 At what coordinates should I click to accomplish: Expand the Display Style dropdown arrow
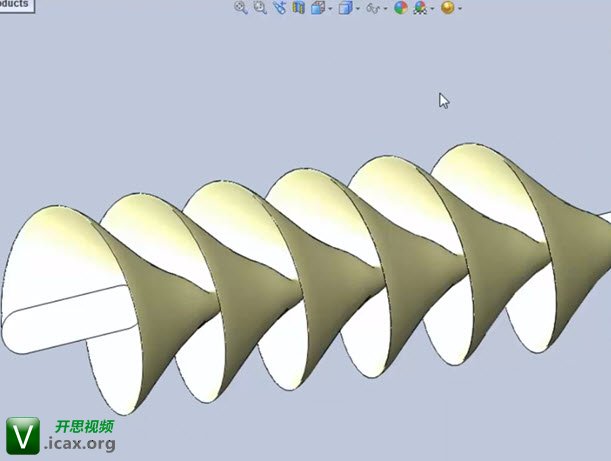click(x=358, y=8)
